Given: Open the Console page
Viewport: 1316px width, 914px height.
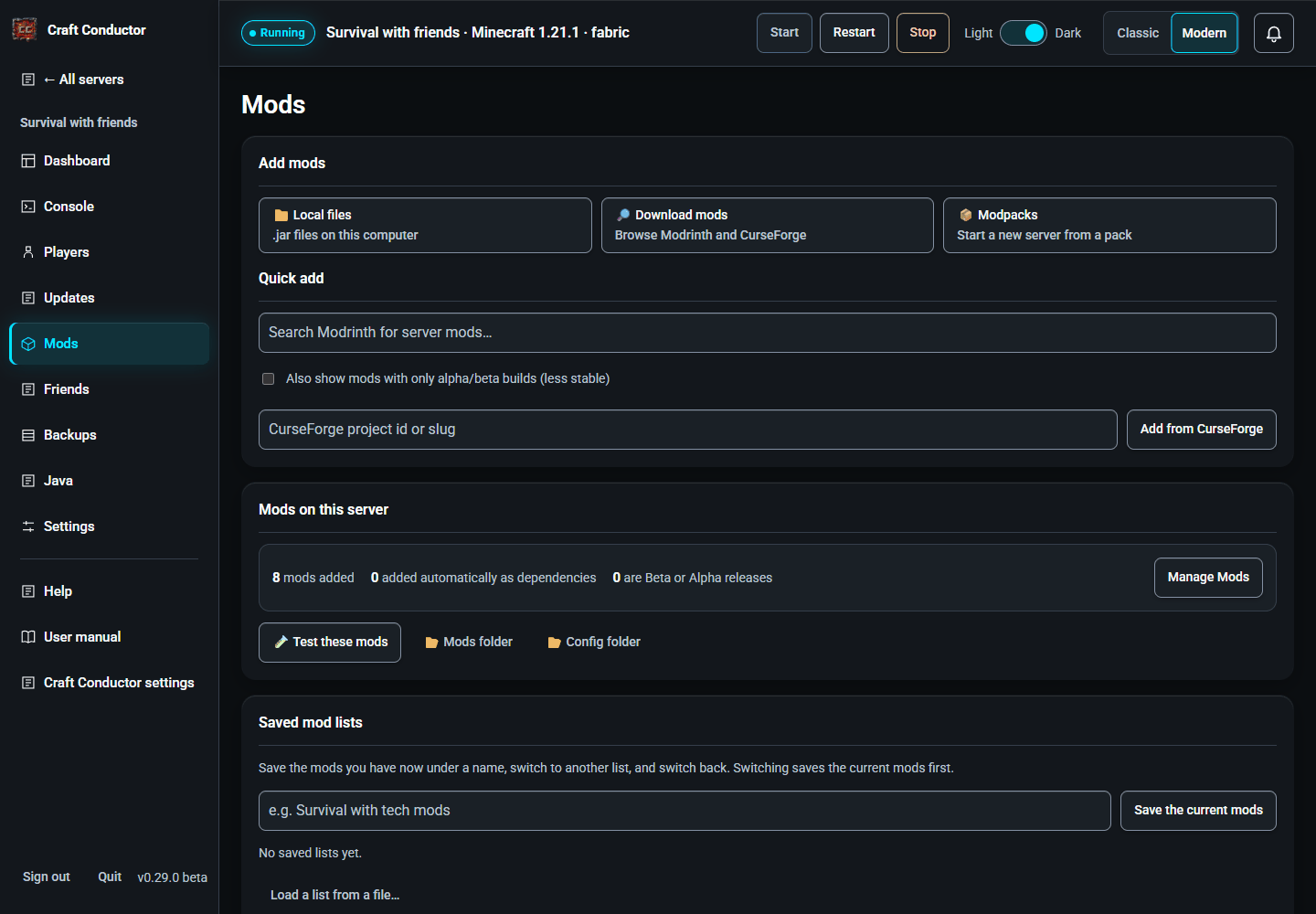Looking at the screenshot, I should tap(110, 207).
